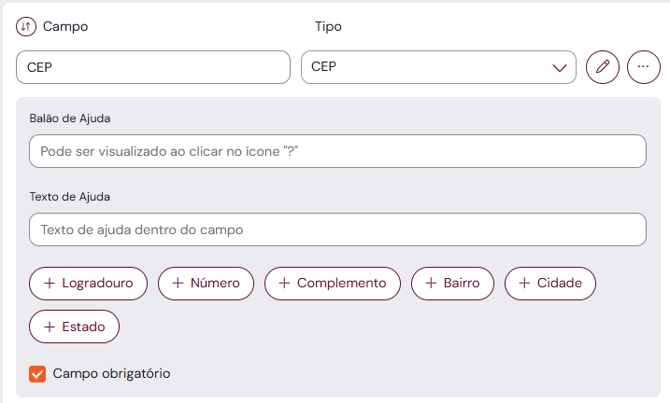
Task: Focus the Texto de Ajuda input field
Action: 338,229
